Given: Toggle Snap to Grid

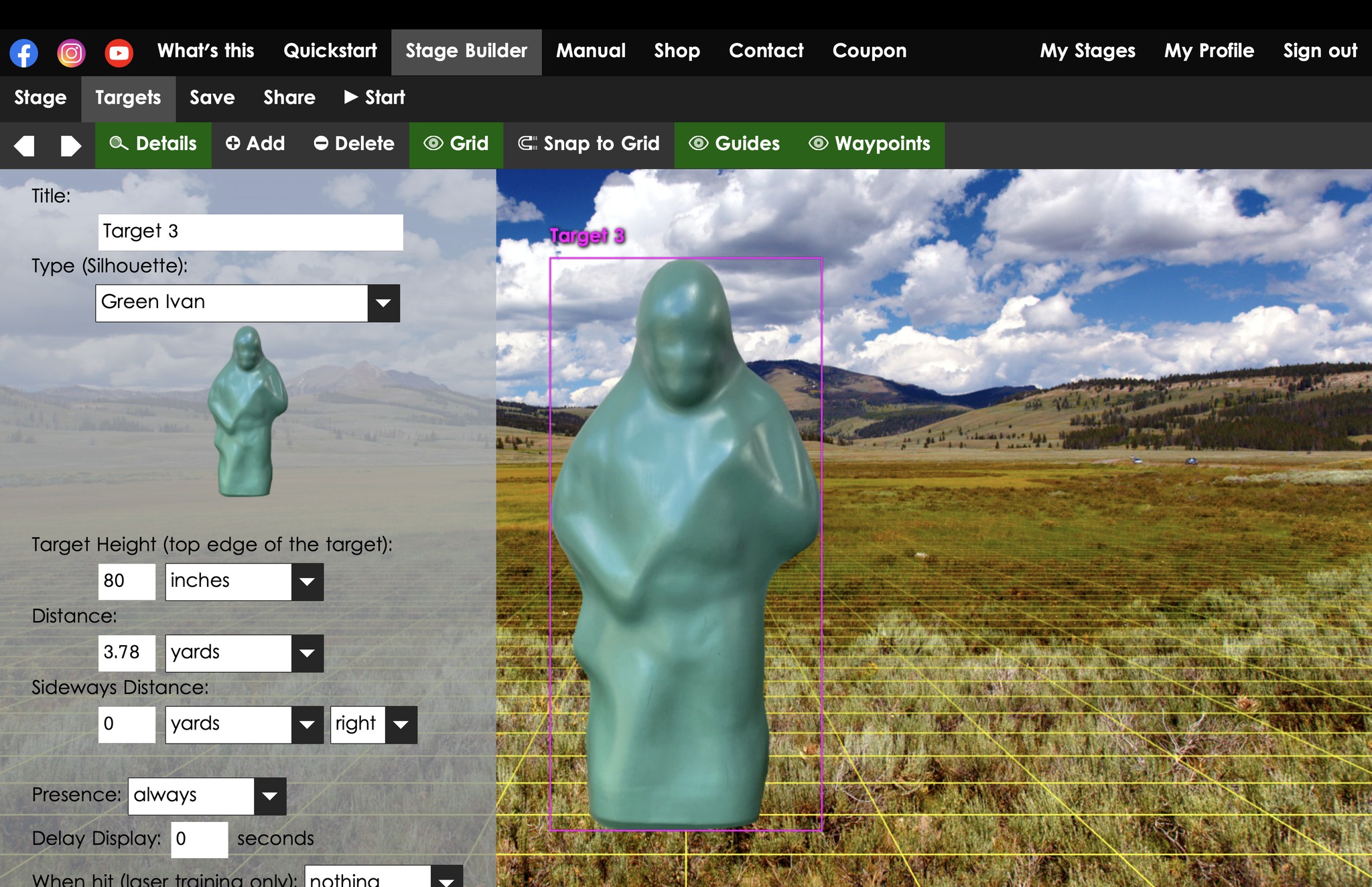Looking at the screenshot, I should pos(589,144).
